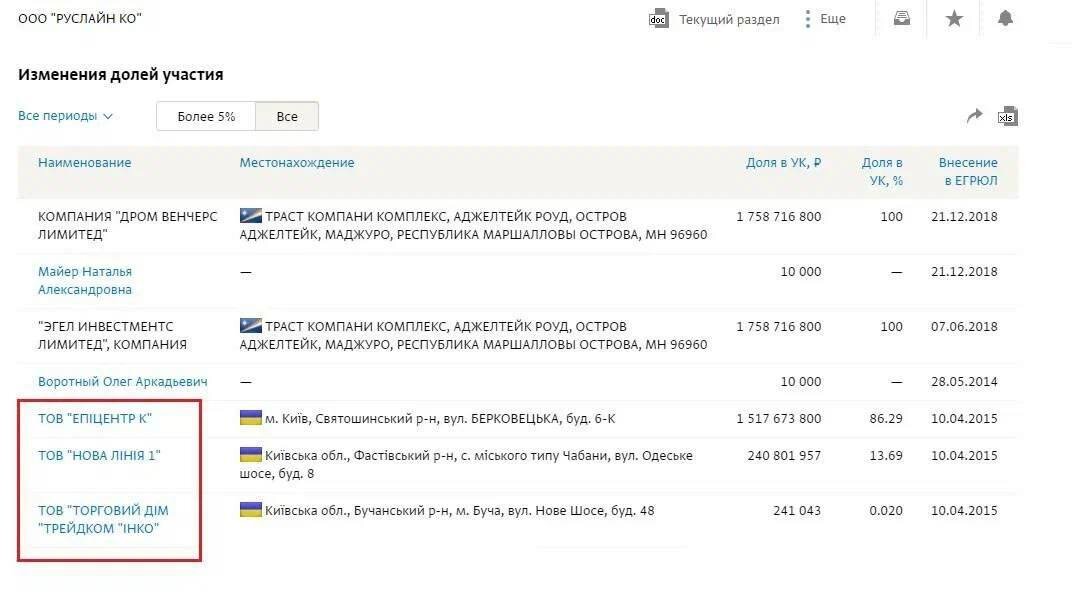
Task: Click Текущий раздел label
Action: tap(729, 19)
